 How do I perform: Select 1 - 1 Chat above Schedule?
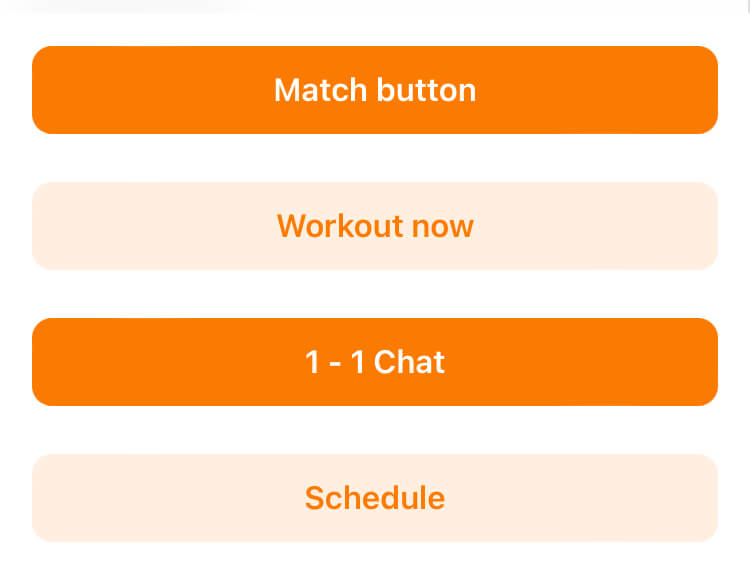coord(375,362)
